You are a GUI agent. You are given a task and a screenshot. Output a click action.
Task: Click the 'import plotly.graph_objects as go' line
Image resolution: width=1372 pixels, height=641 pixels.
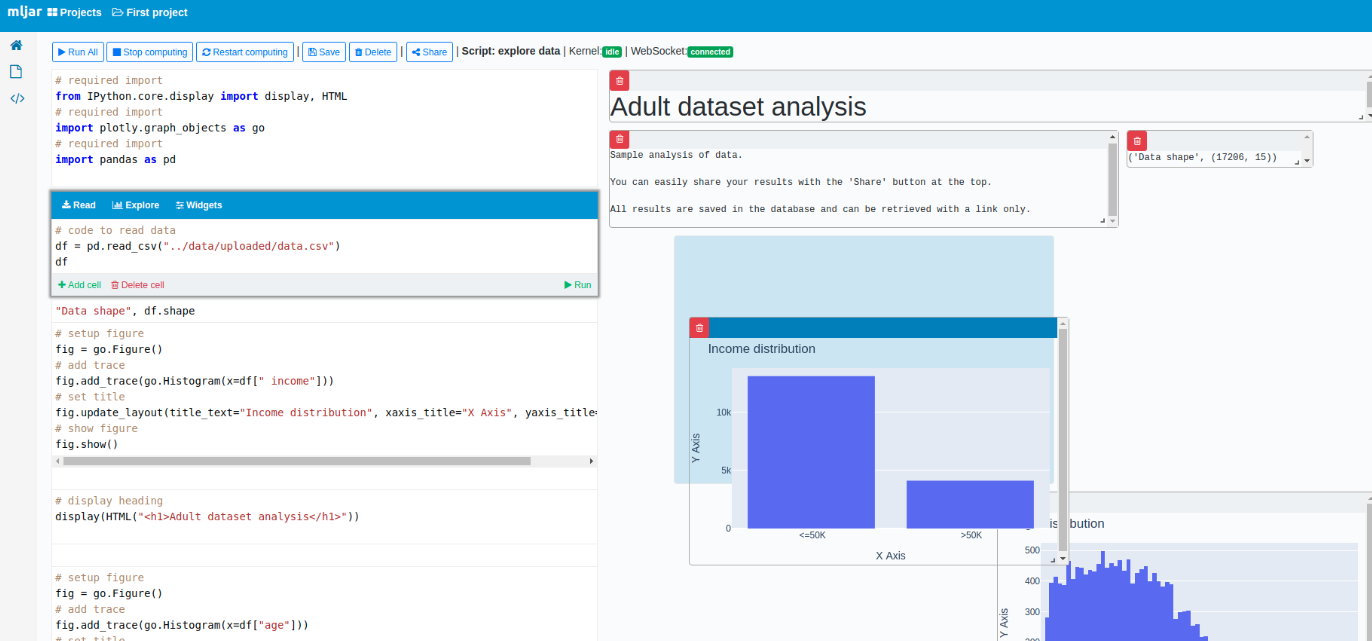160,128
